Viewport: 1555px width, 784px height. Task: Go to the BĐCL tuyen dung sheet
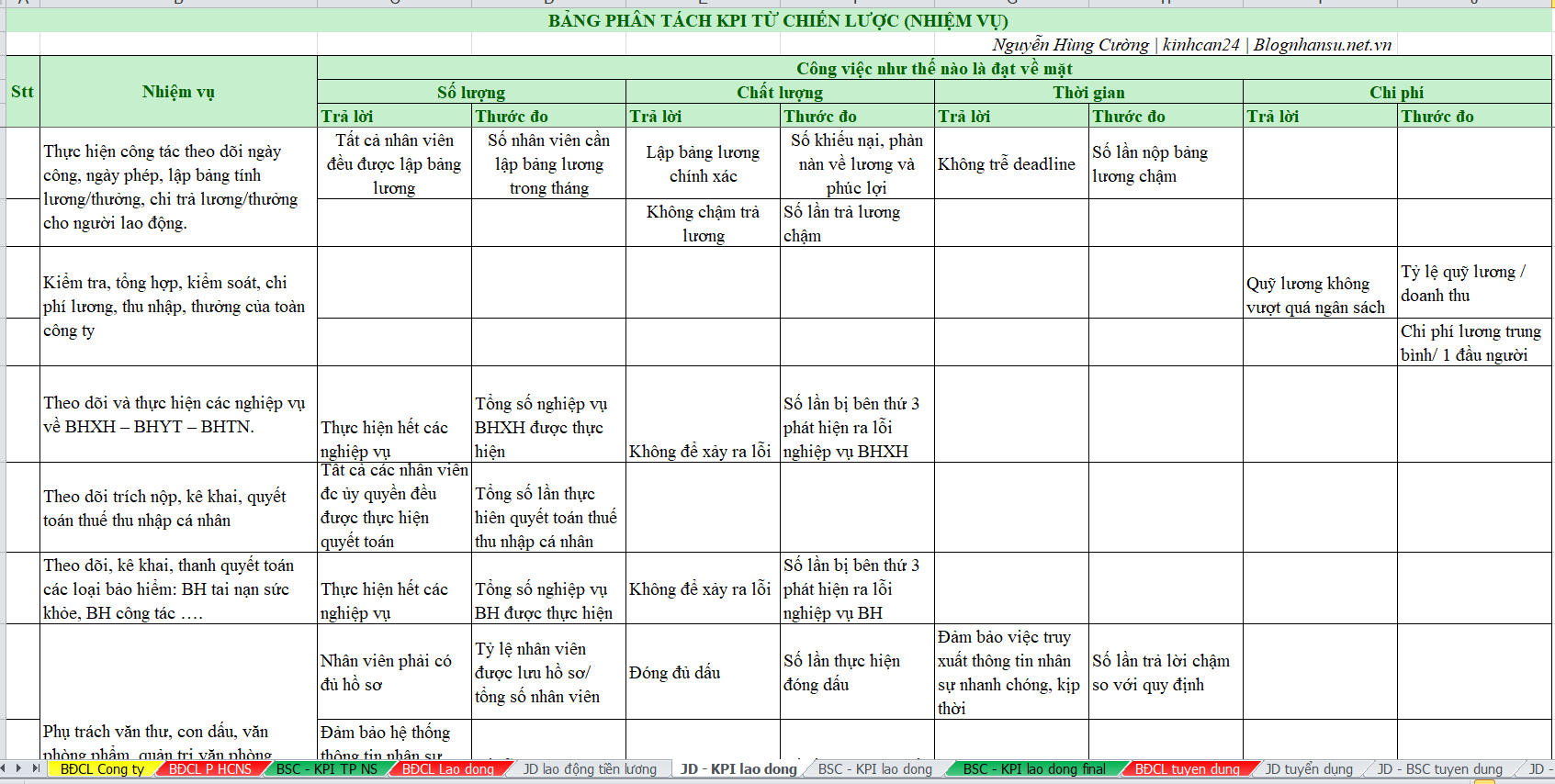tap(1187, 769)
